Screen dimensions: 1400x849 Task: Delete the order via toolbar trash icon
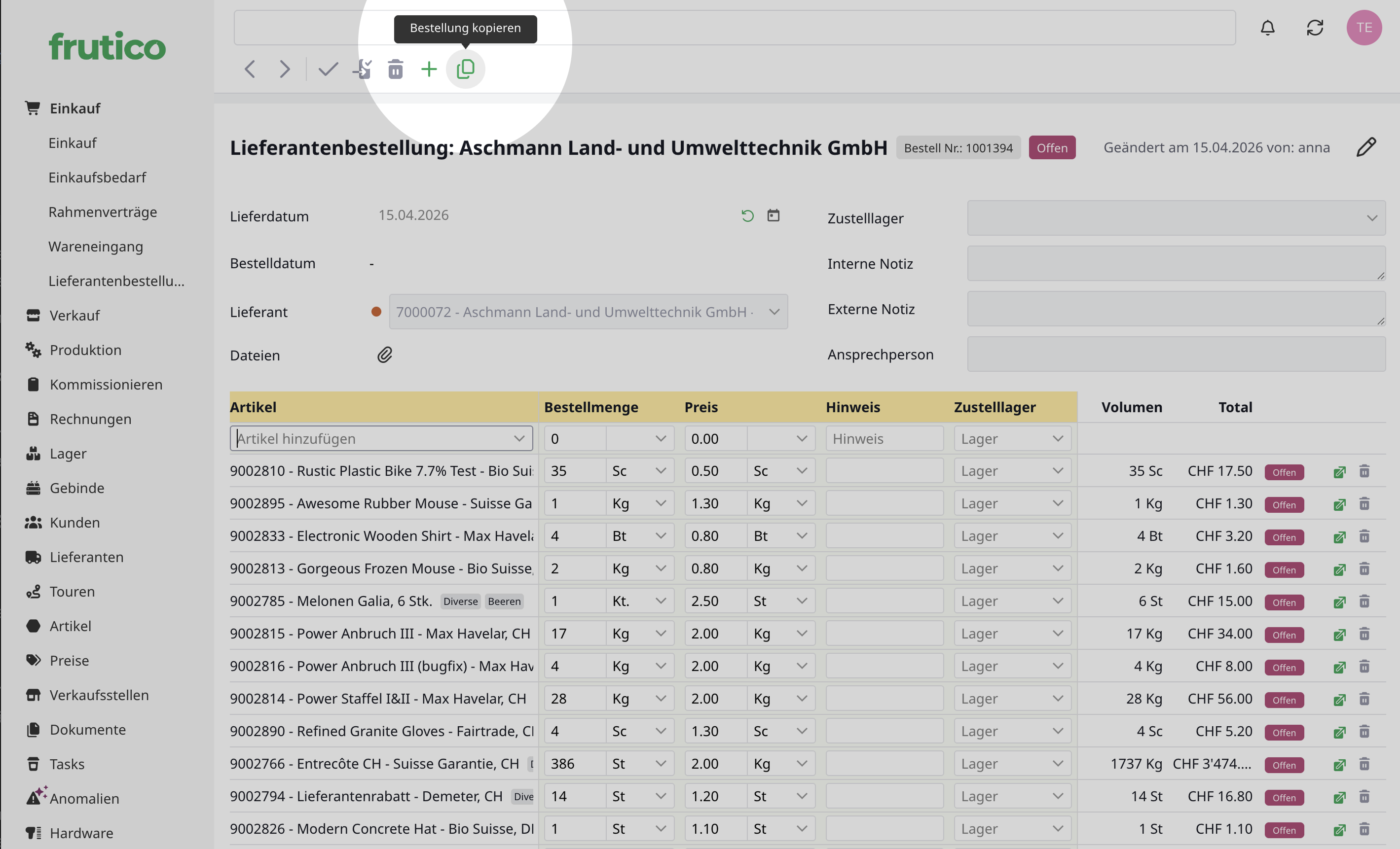click(x=396, y=70)
